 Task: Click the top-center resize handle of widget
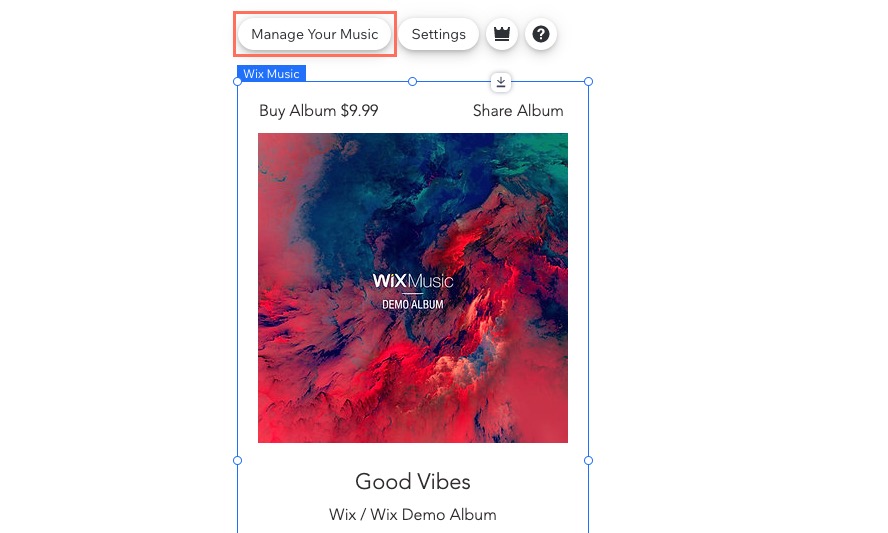pos(412,82)
